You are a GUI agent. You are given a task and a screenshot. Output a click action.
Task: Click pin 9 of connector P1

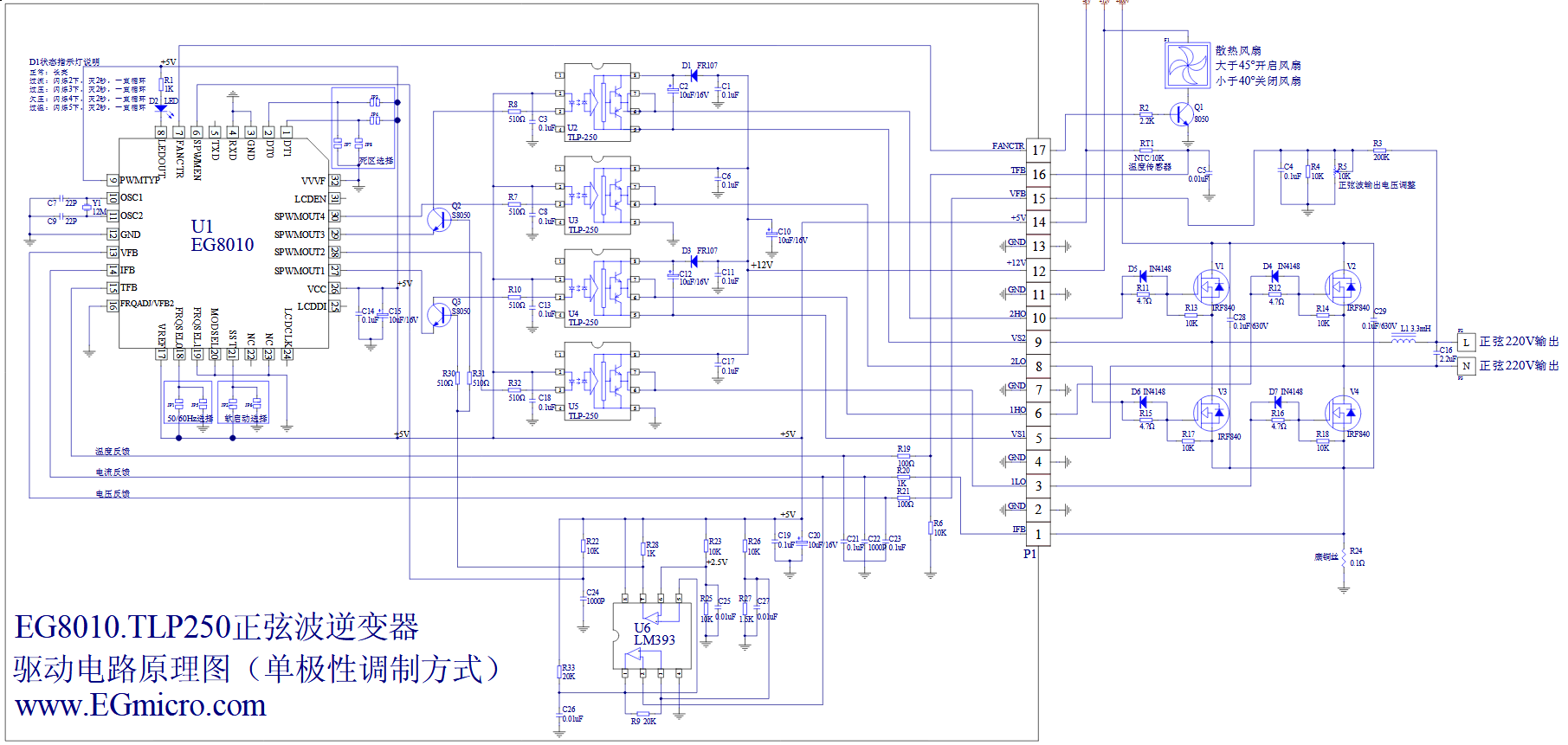[1039, 343]
